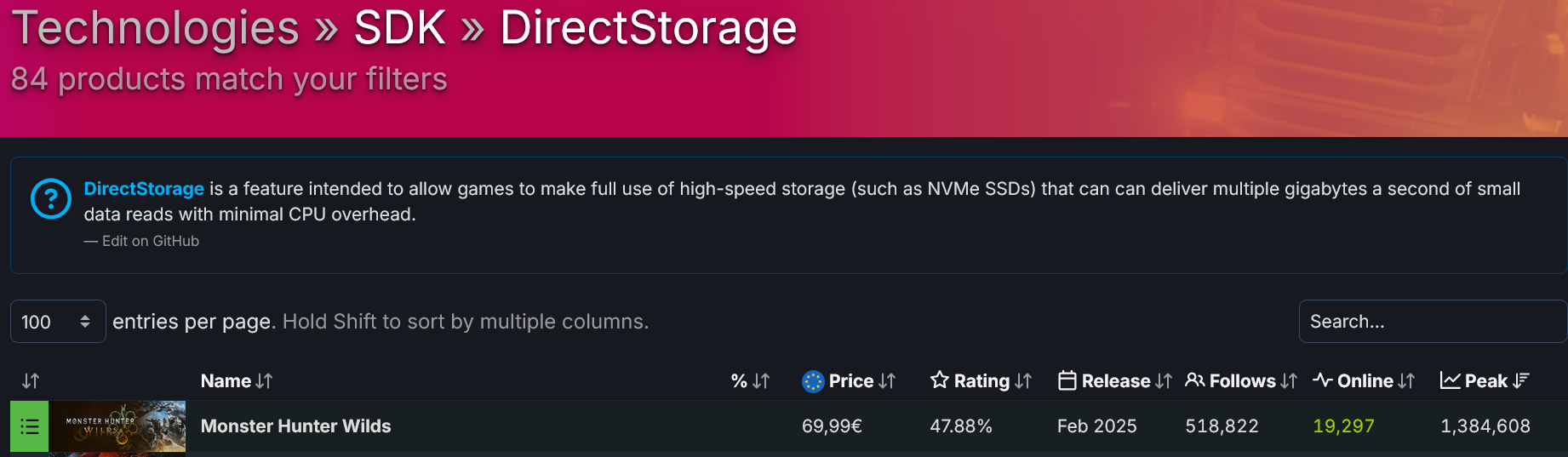Click the people icon in Follows header
This screenshot has width=1568, height=457.
tap(1194, 380)
